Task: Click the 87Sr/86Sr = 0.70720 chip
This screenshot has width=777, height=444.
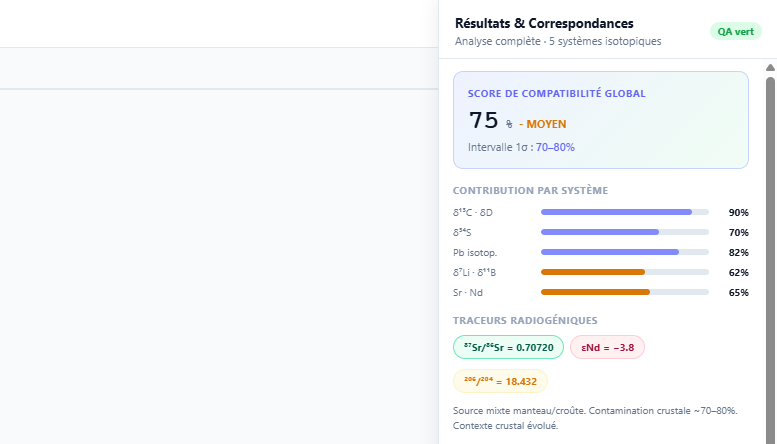Action: click(507, 347)
